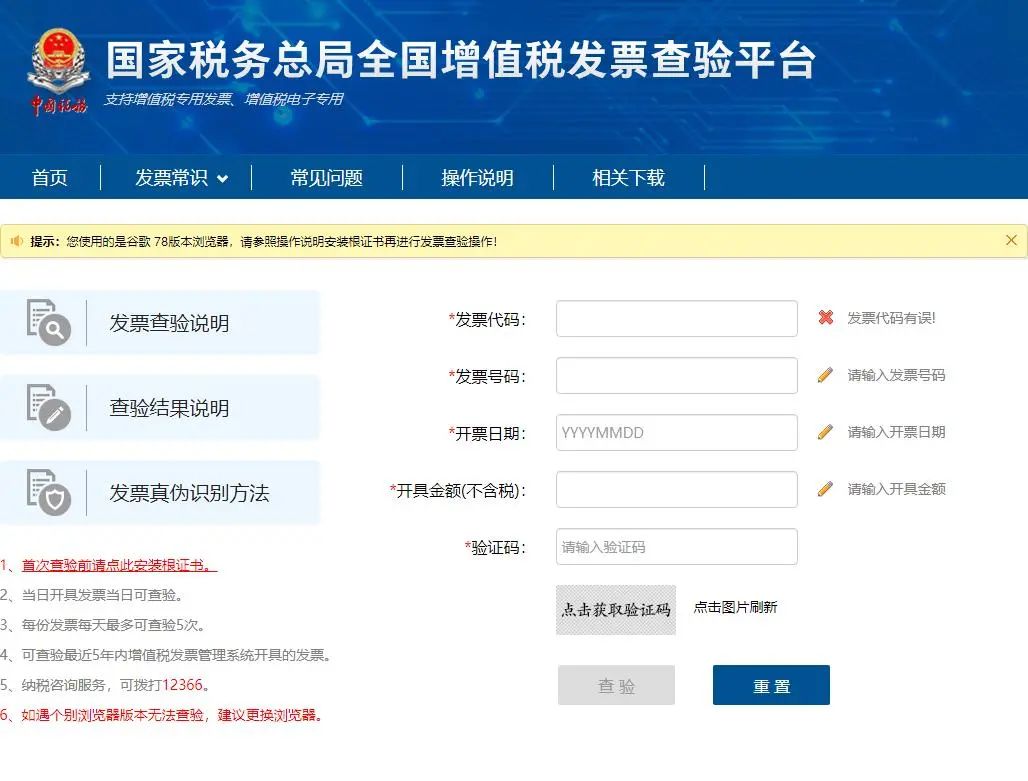This screenshot has height=781, width=1028.
Task: Click the pencil icon next to 请输入开具金额
Action: coord(825,489)
